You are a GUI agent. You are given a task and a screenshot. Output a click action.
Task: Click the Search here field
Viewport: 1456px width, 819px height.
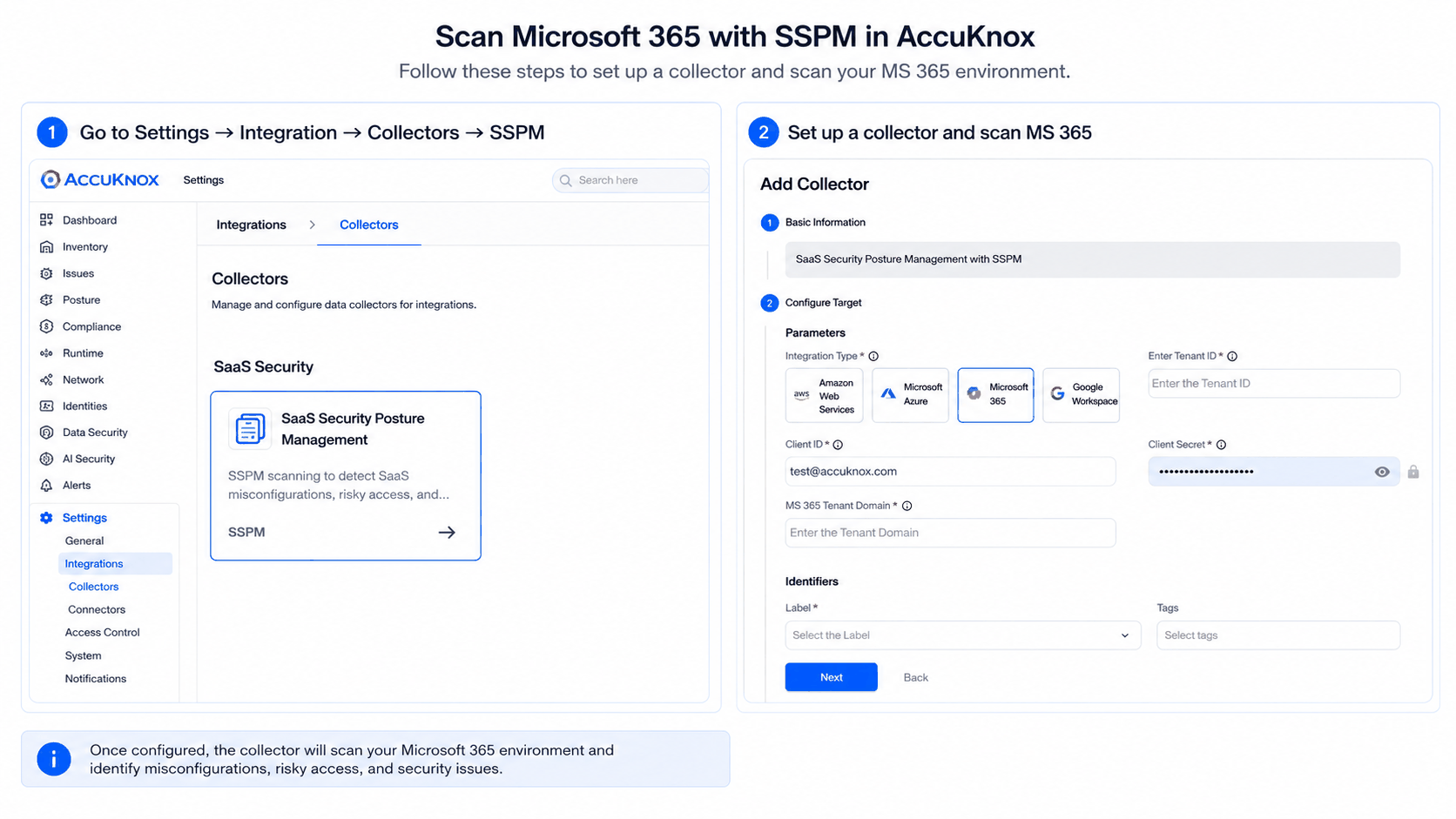click(x=630, y=180)
